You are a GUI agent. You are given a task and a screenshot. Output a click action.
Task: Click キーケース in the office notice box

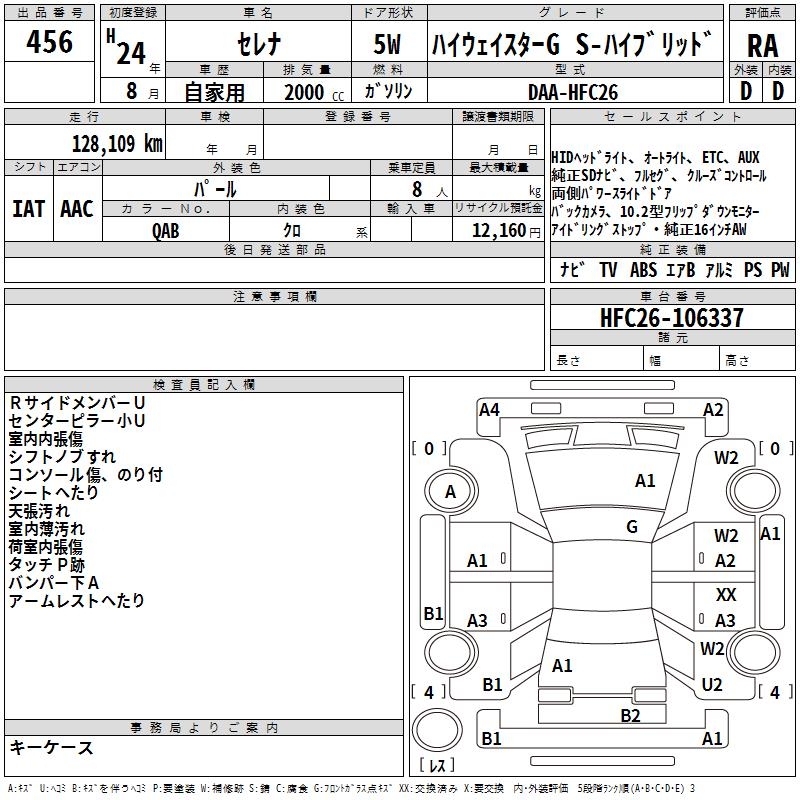pos(52,747)
